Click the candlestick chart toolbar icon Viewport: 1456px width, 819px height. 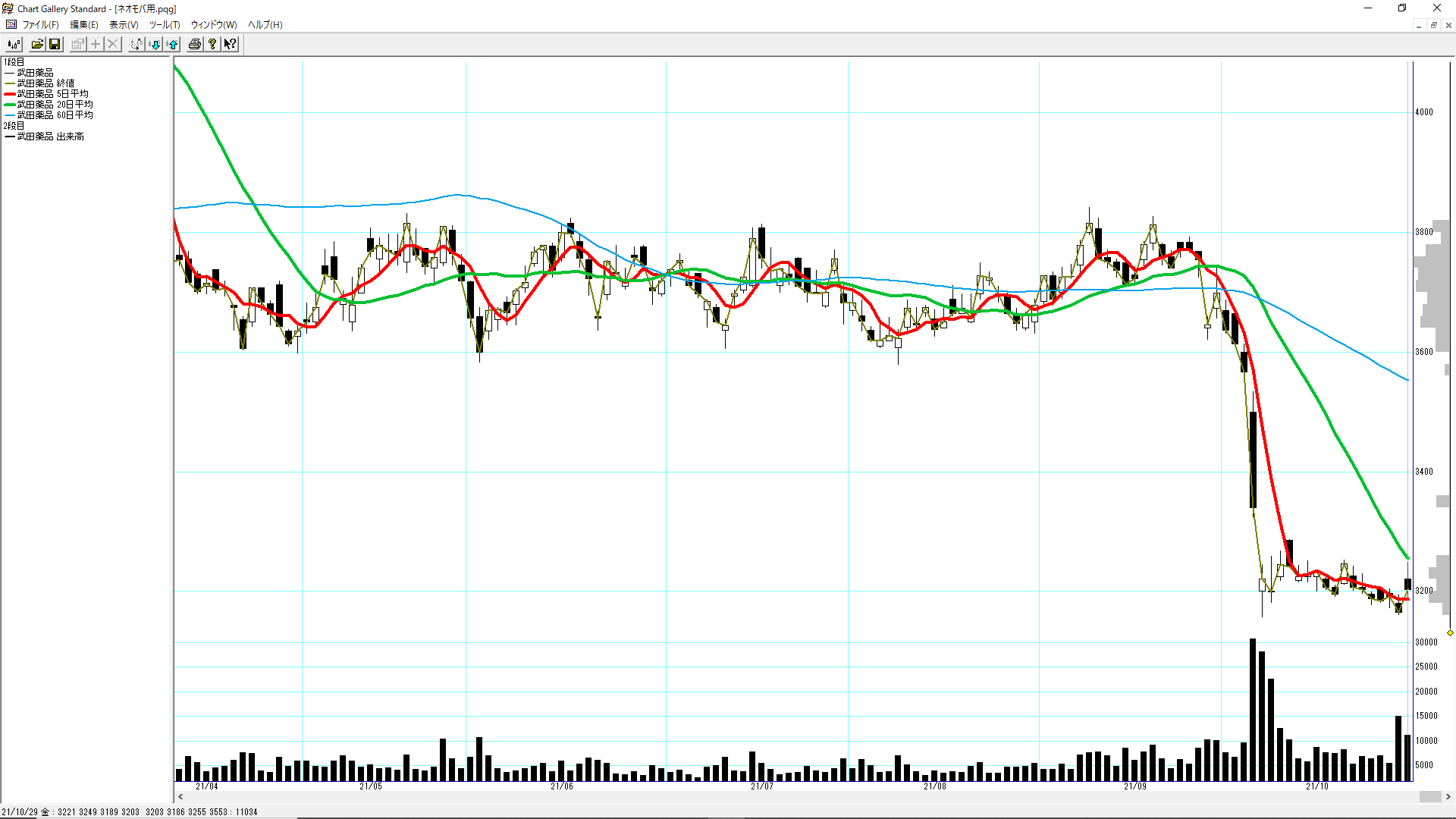[14, 44]
